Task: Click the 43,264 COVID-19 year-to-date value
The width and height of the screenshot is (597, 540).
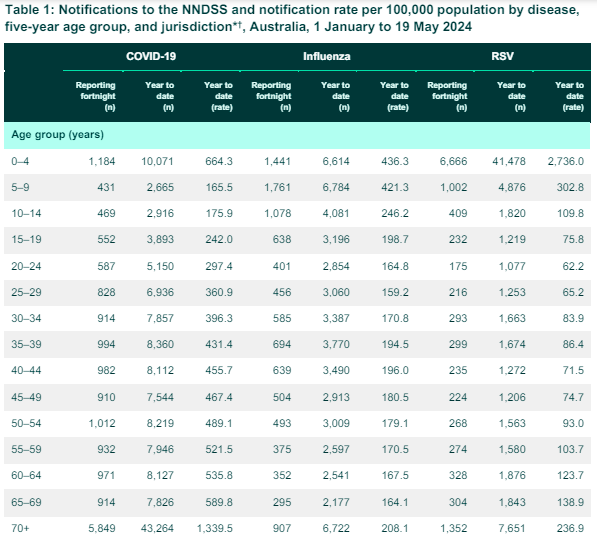Action: (x=157, y=528)
